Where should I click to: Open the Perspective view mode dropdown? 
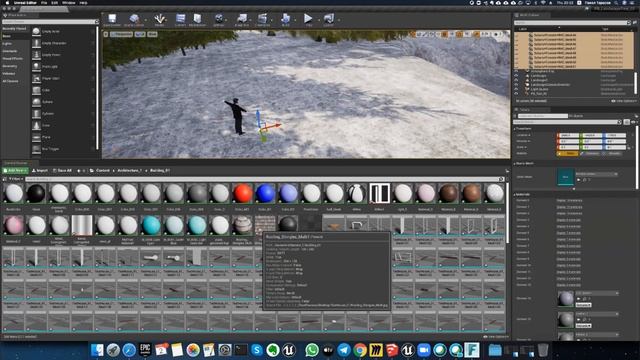click(121, 34)
